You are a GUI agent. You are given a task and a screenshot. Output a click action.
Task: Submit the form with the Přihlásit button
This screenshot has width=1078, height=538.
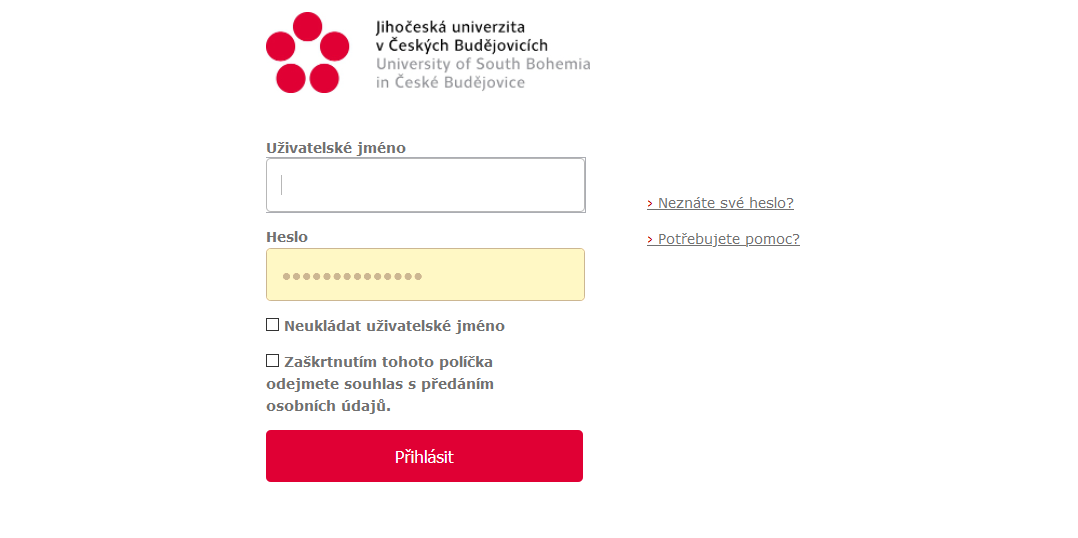424,456
